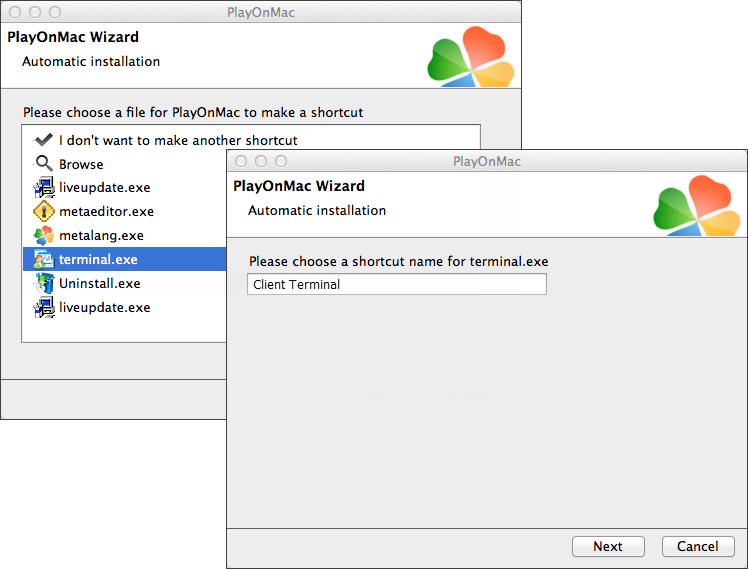Select the last liveupdate.exe icon in the list
Image resolution: width=748 pixels, height=569 pixels.
point(43,308)
